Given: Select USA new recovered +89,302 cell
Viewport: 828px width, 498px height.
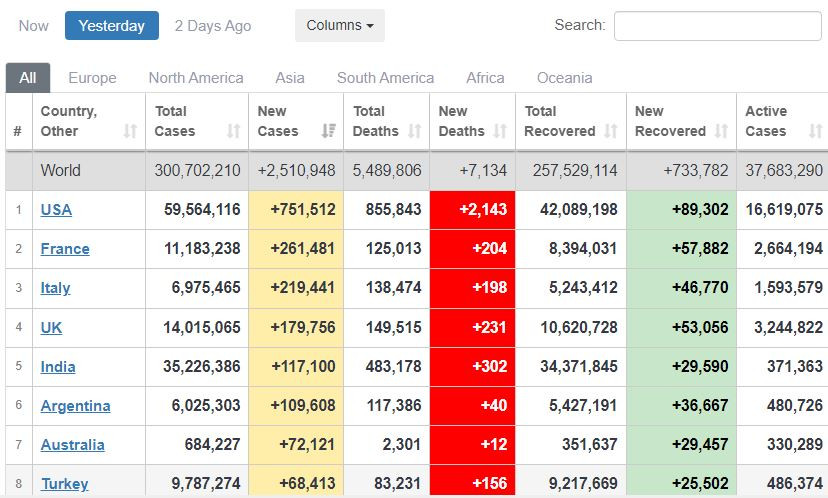Looking at the screenshot, I should click(682, 210).
